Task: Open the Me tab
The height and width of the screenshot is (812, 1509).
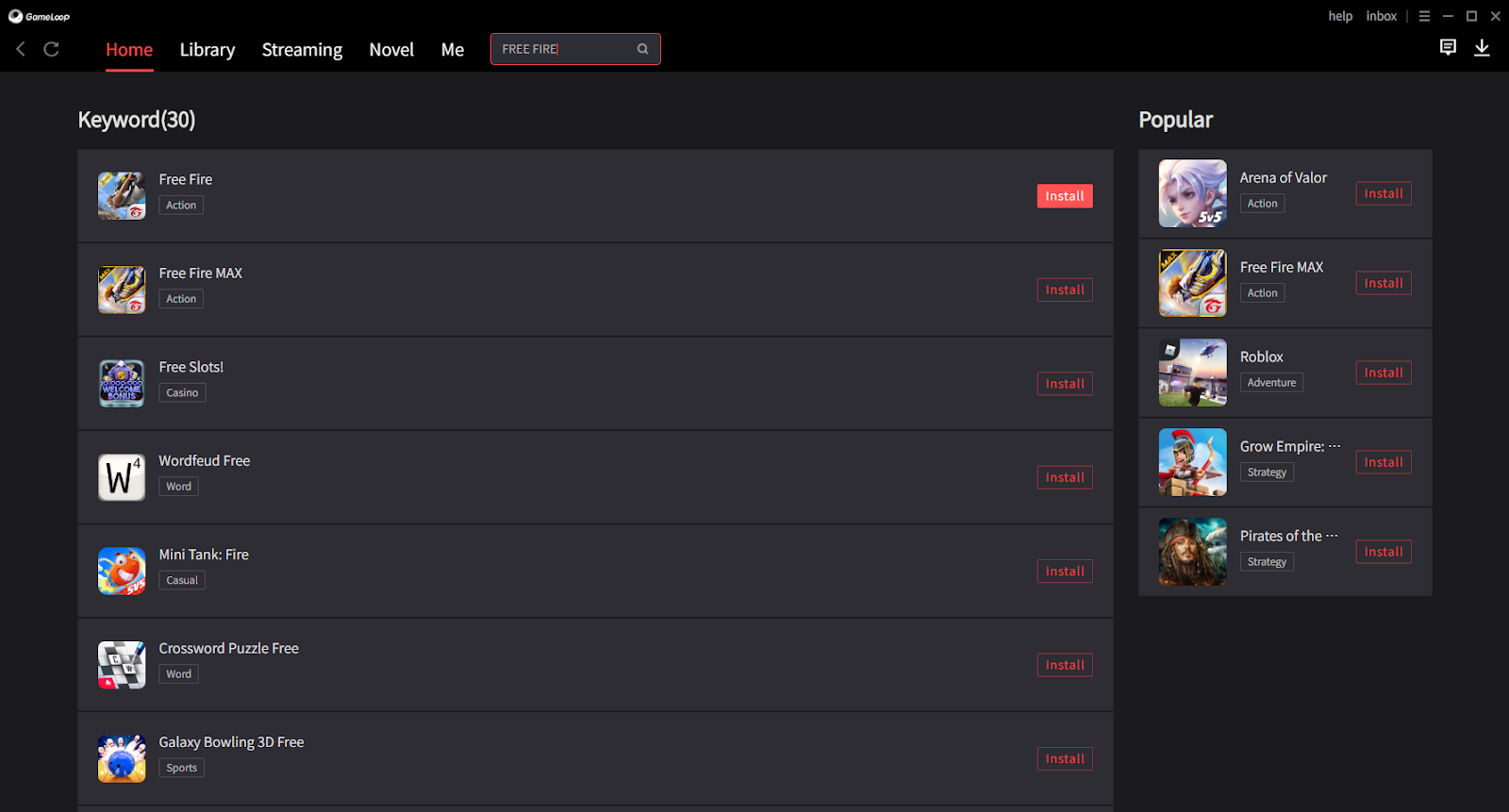Action: point(453,50)
